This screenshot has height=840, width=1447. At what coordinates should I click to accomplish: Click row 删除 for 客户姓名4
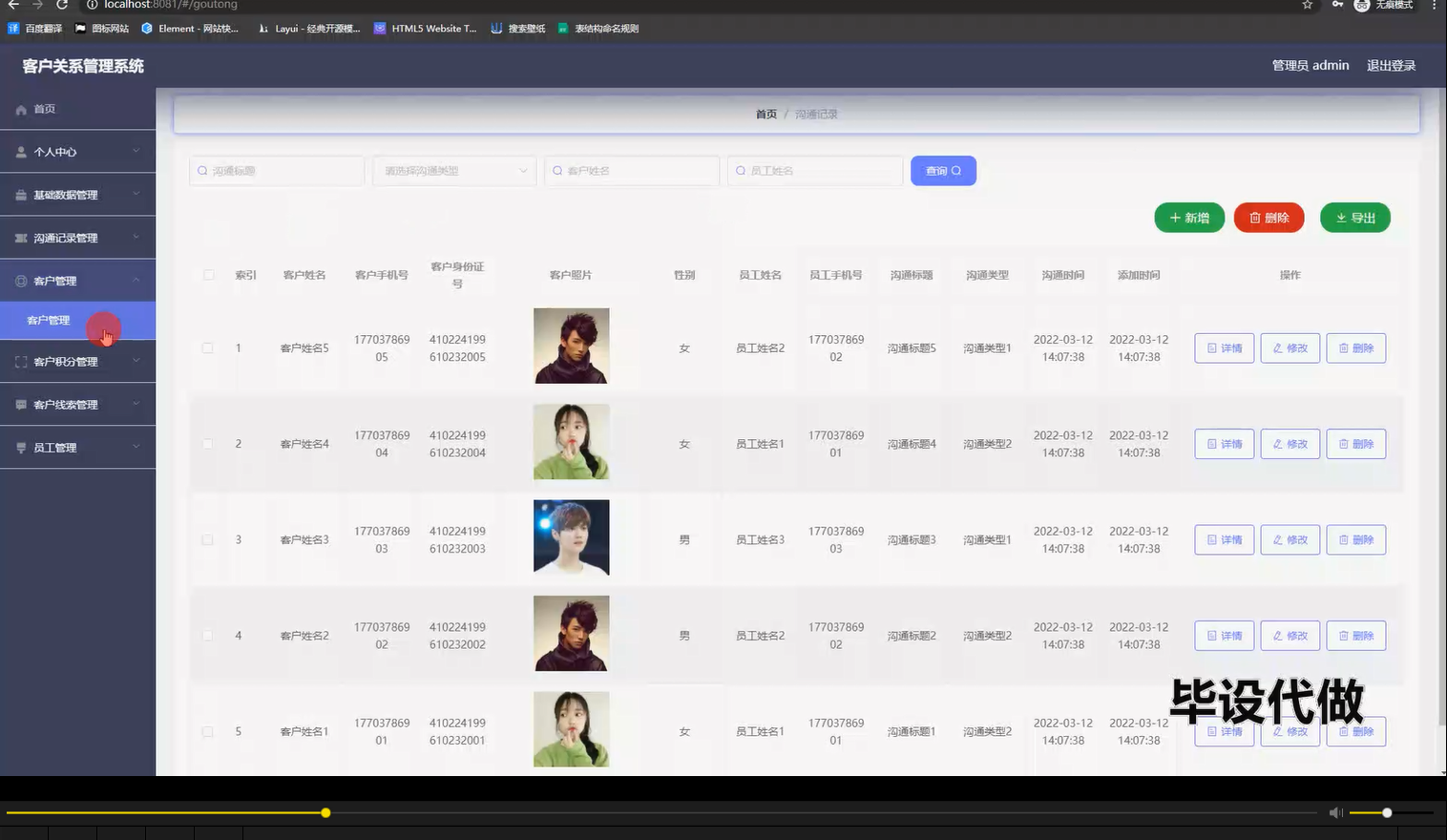click(1356, 444)
